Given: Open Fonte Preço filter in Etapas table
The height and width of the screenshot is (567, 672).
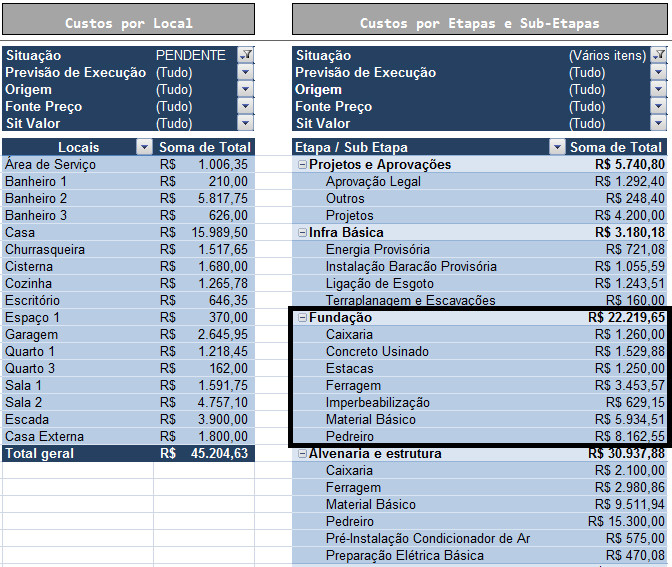Looking at the screenshot, I should (x=659, y=106).
